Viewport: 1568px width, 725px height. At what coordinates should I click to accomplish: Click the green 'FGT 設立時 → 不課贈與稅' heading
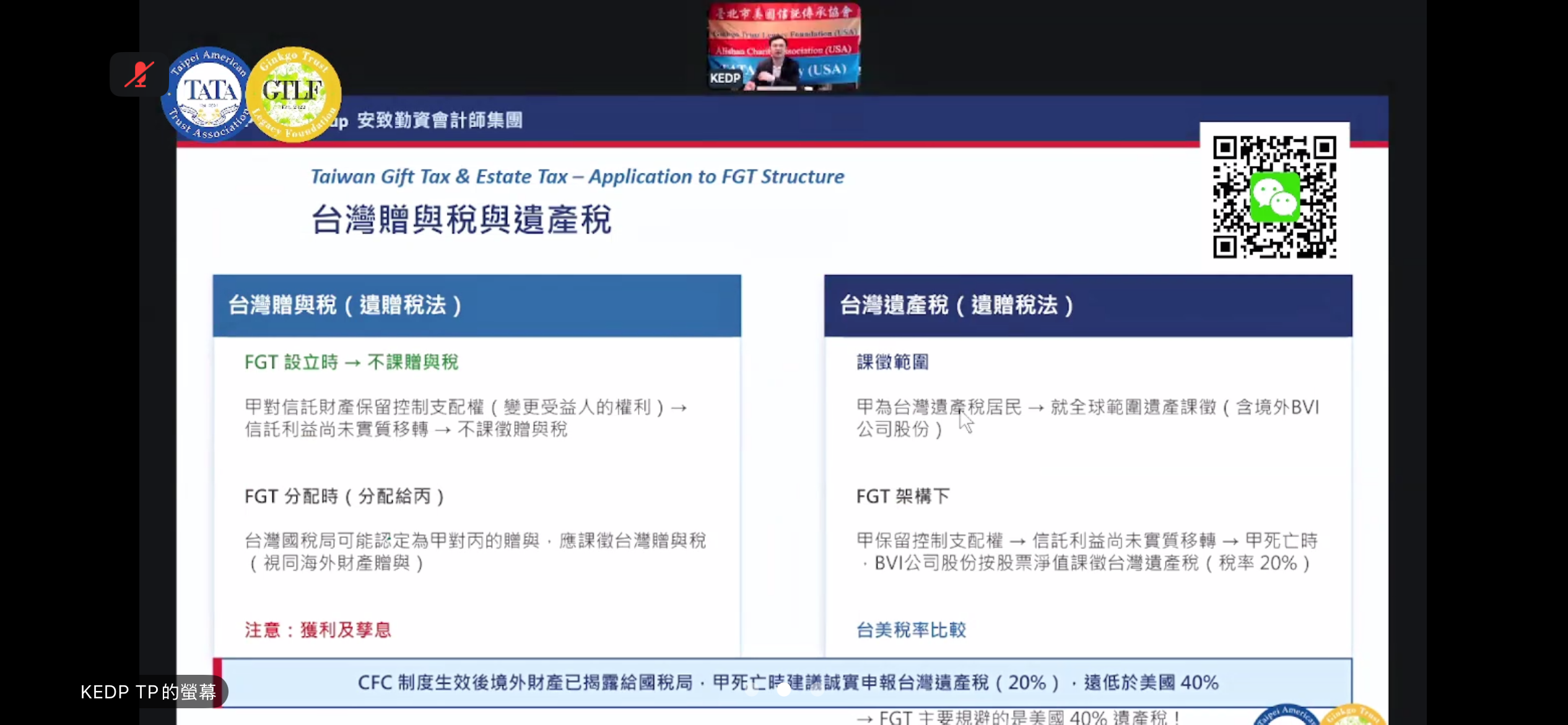tap(351, 362)
